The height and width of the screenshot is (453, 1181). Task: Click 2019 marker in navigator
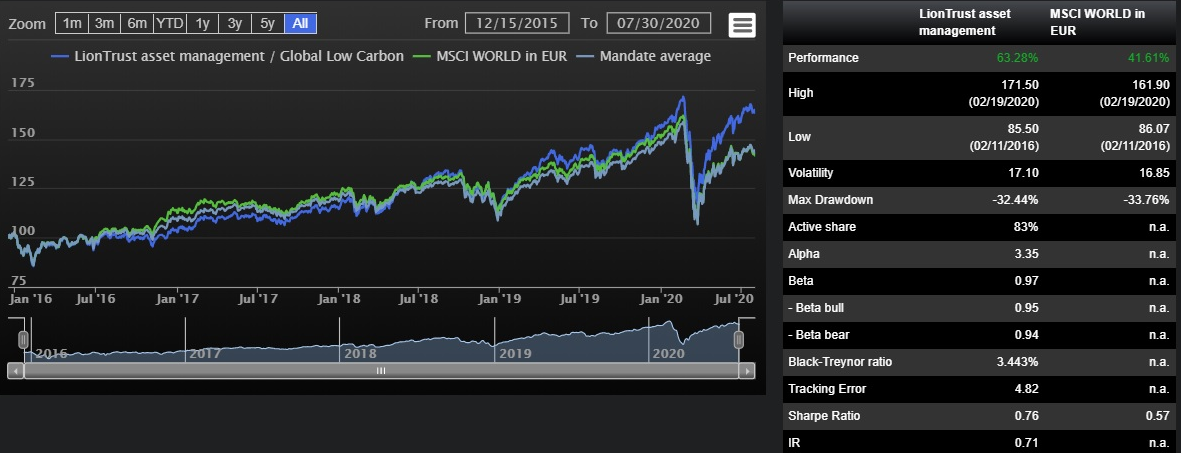point(515,354)
